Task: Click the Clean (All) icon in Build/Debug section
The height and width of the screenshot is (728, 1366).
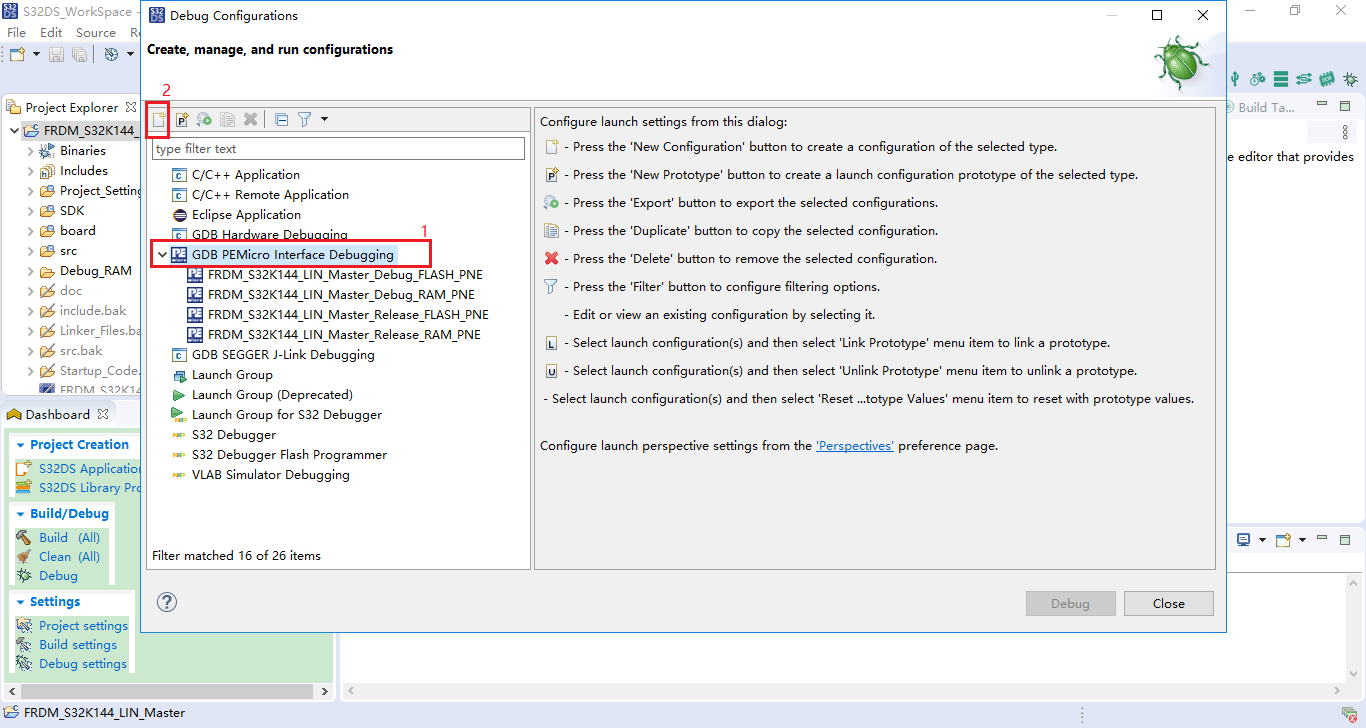Action: coord(23,556)
